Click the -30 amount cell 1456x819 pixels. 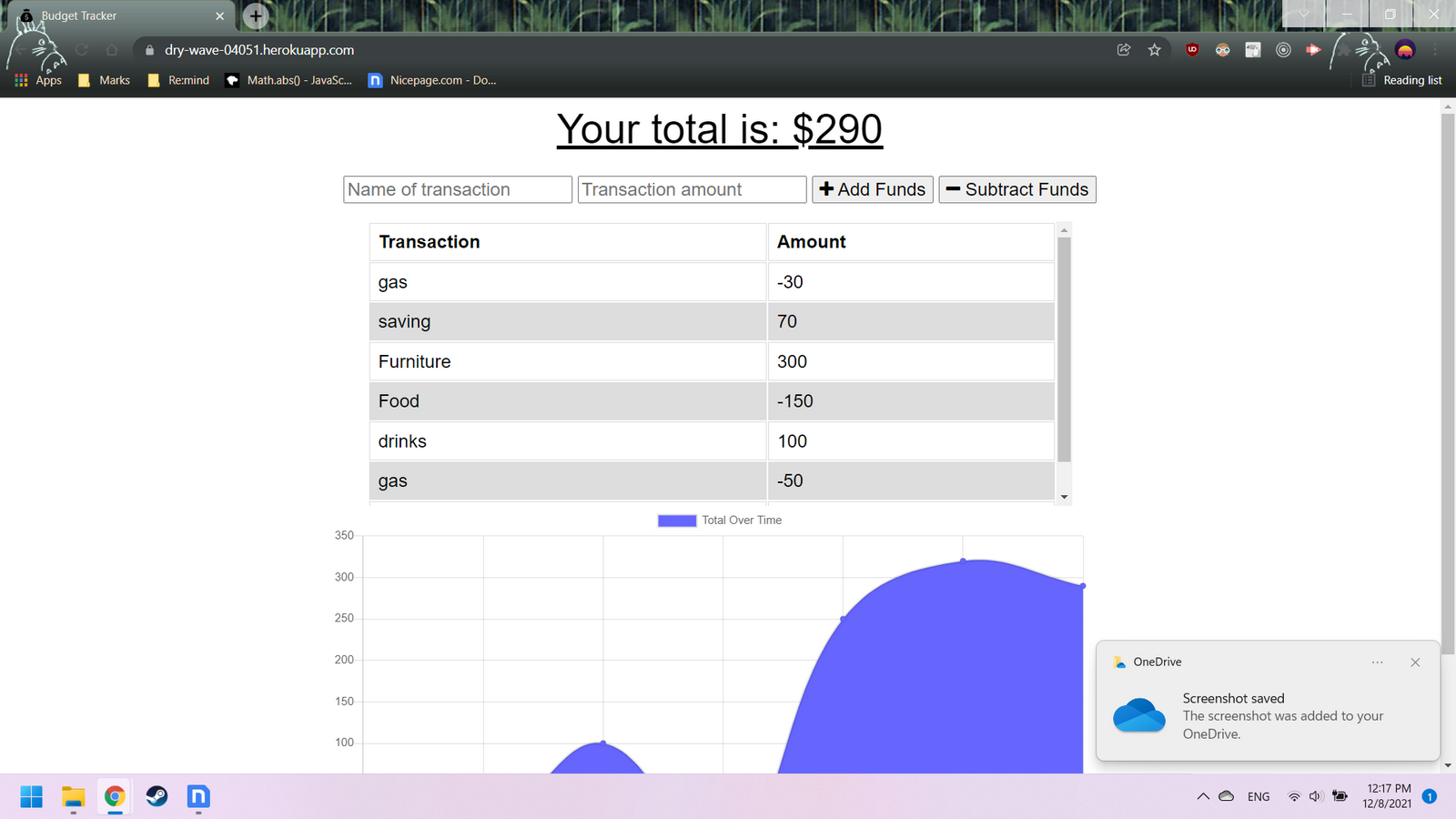click(911, 282)
